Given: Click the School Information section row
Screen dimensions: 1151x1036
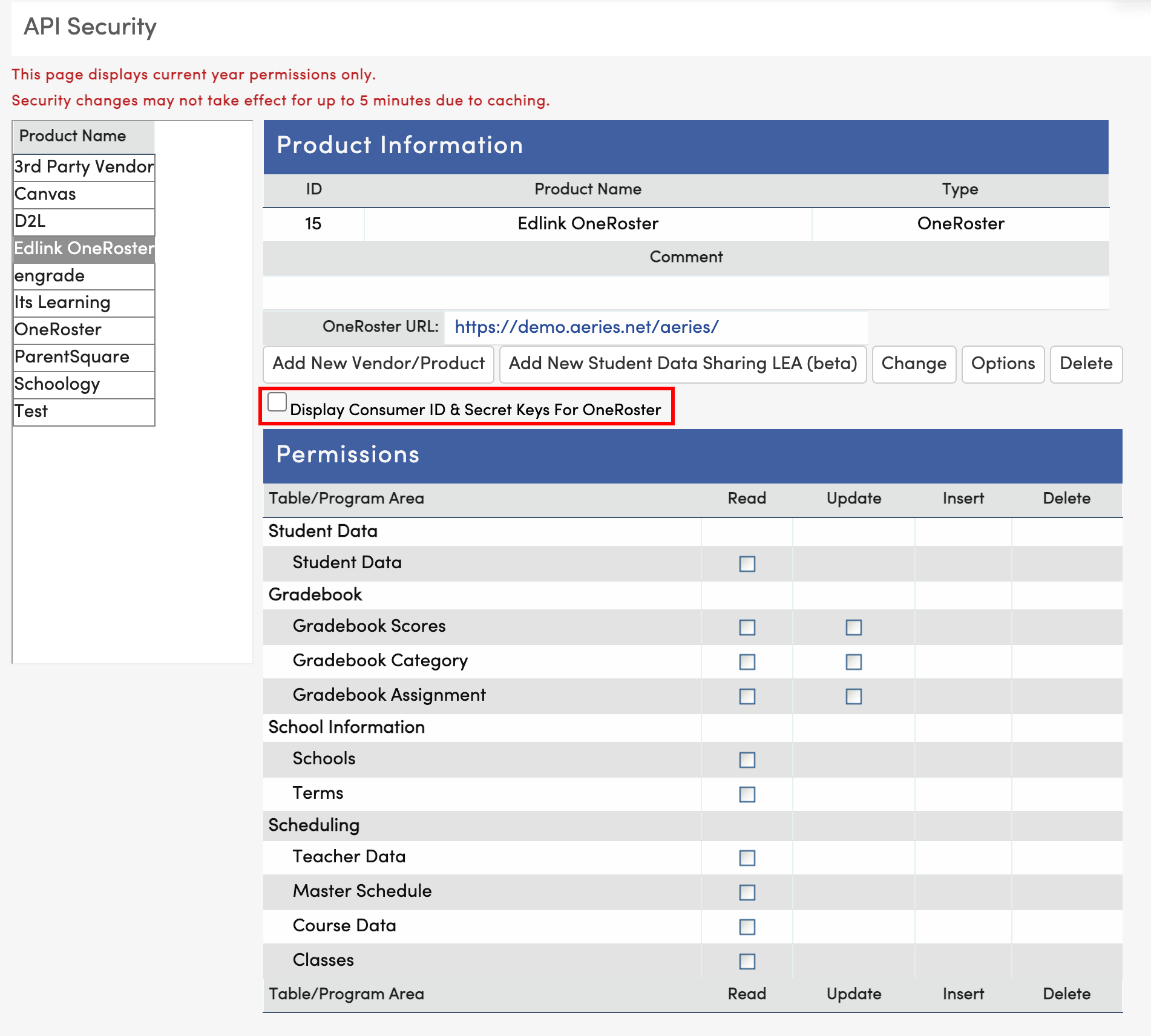Looking at the screenshot, I should click(x=693, y=727).
